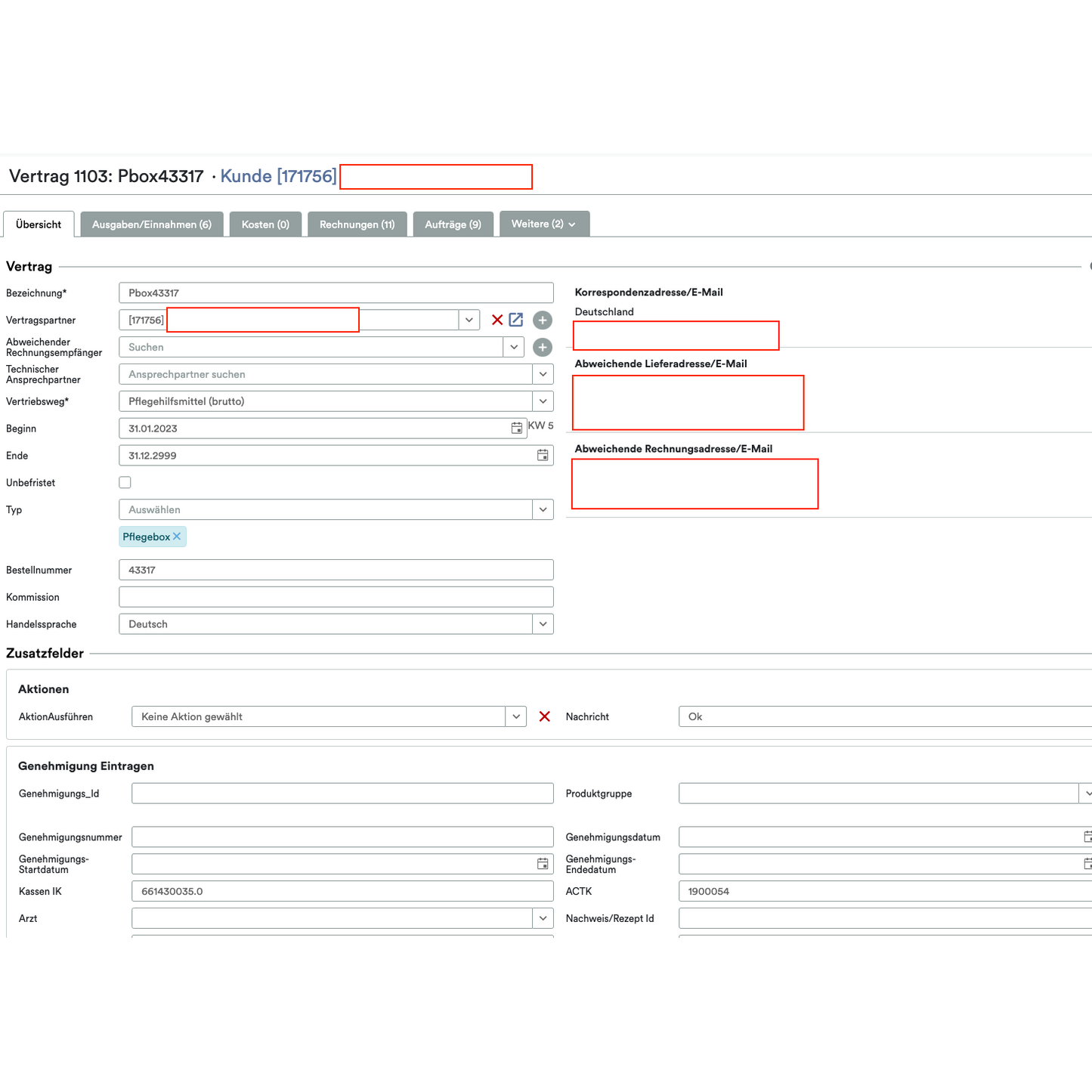The width and height of the screenshot is (1092, 1092).
Task: Open the Weitere (2) menu
Action: 543,224
